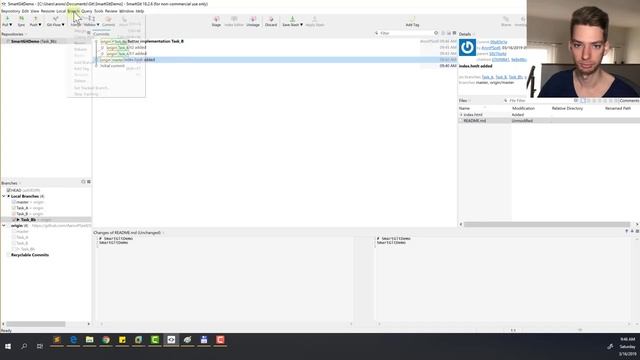Open the Git-Flow dropdown arrow
Viewport: 640px width, 360px height.
coord(63,25)
